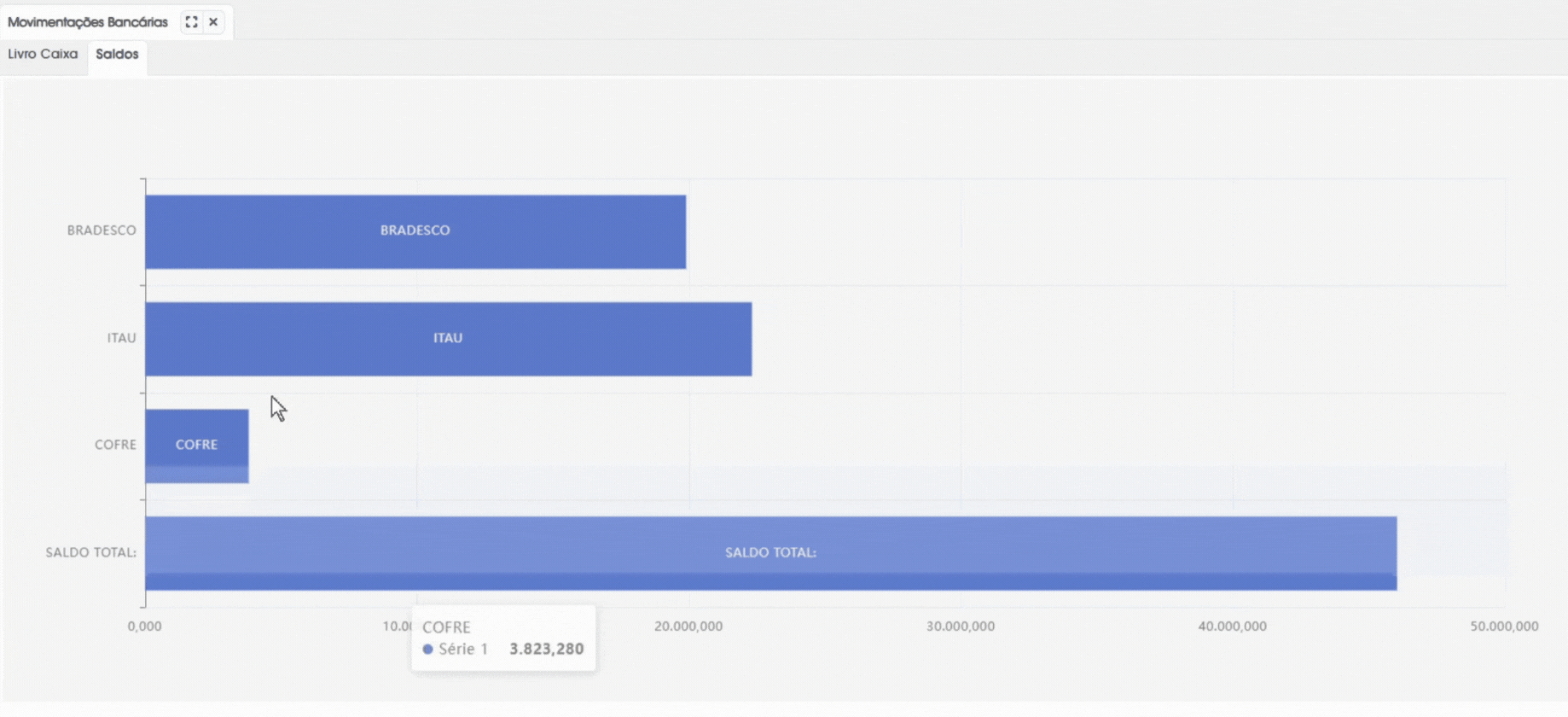Click the ITAU bar in the chart
Viewport: 1568px width, 717px height.
click(449, 339)
